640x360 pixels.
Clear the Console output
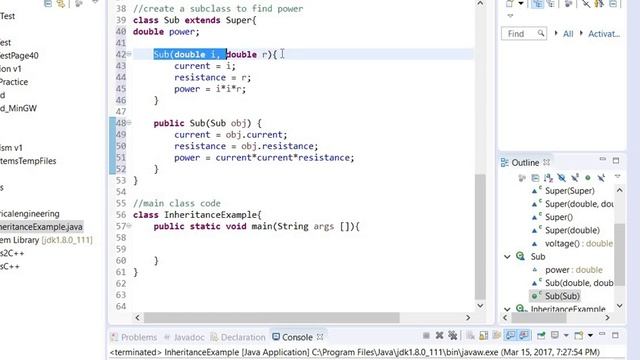[x=471, y=336]
